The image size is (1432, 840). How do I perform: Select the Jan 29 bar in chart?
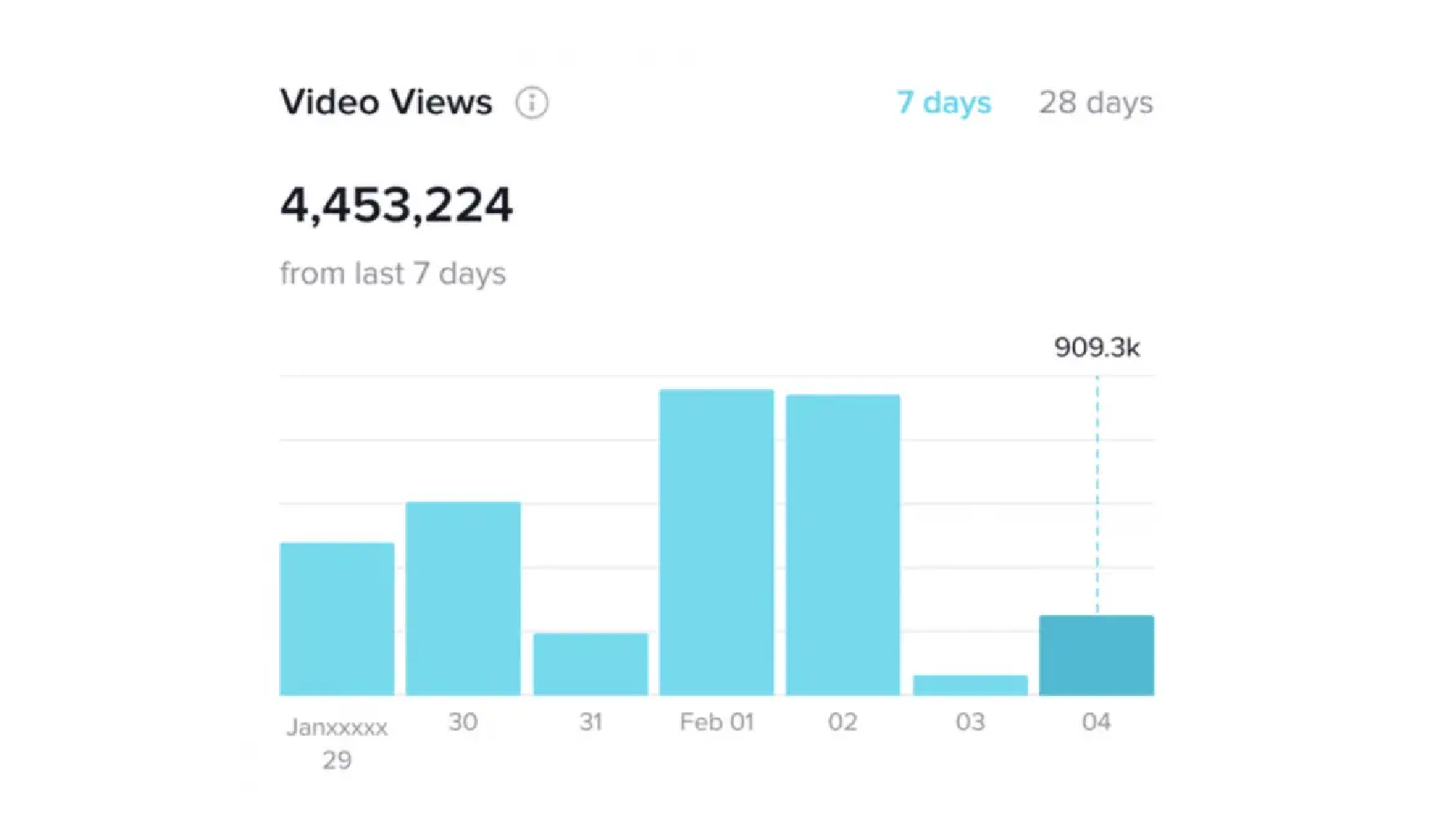(337, 619)
